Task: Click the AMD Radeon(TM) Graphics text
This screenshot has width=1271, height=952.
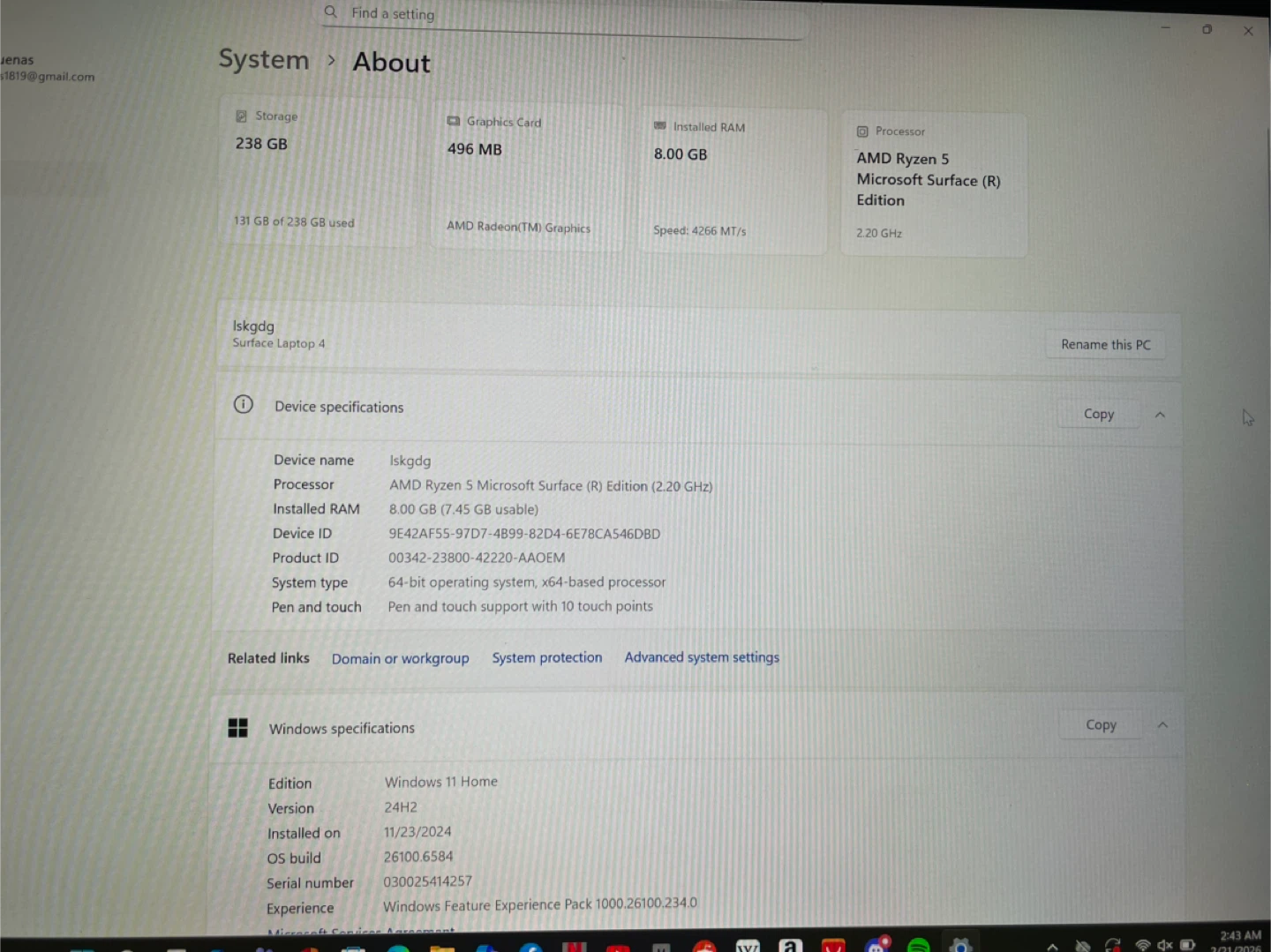Action: point(518,227)
